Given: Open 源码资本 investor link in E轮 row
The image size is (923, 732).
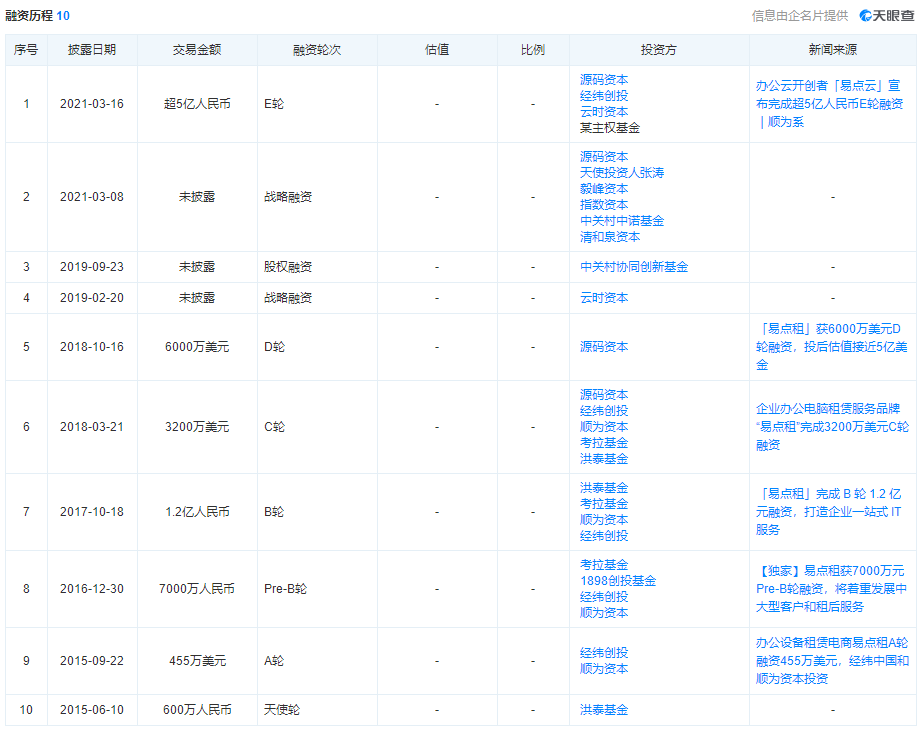Looking at the screenshot, I should 604,80.
